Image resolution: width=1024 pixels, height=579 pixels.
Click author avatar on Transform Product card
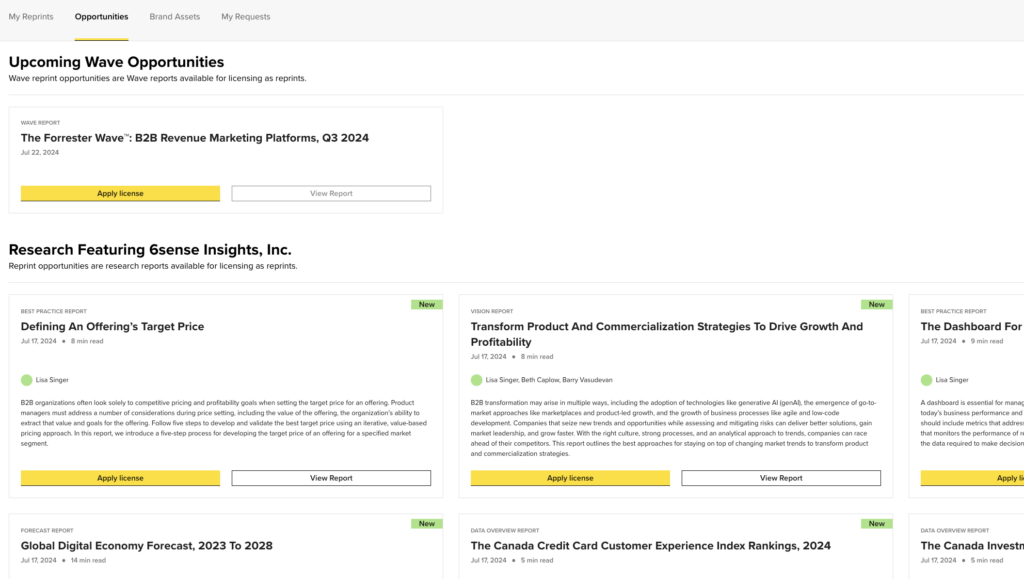pos(476,380)
